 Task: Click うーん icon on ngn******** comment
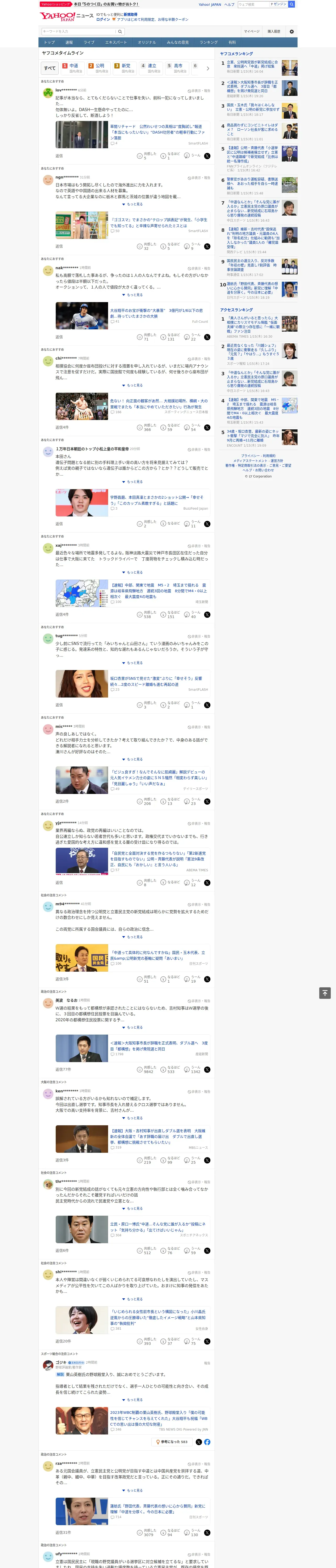pos(187,246)
